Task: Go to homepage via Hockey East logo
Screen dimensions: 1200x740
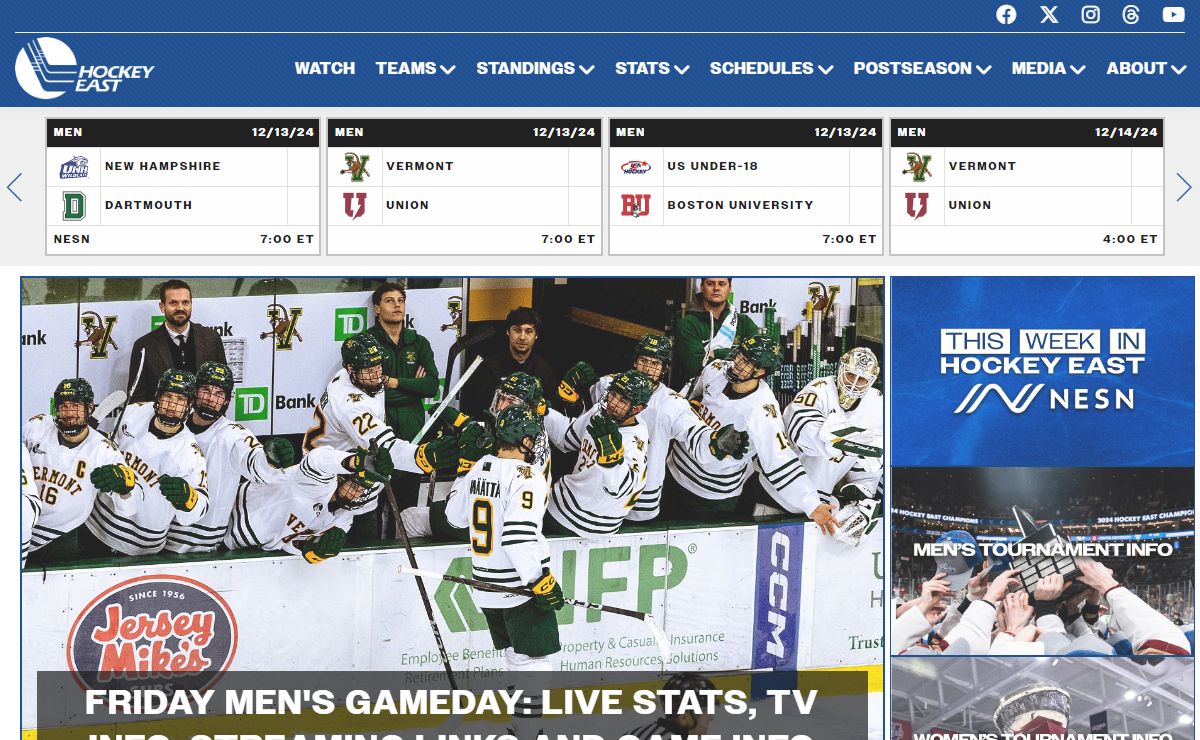Action: click(85, 69)
